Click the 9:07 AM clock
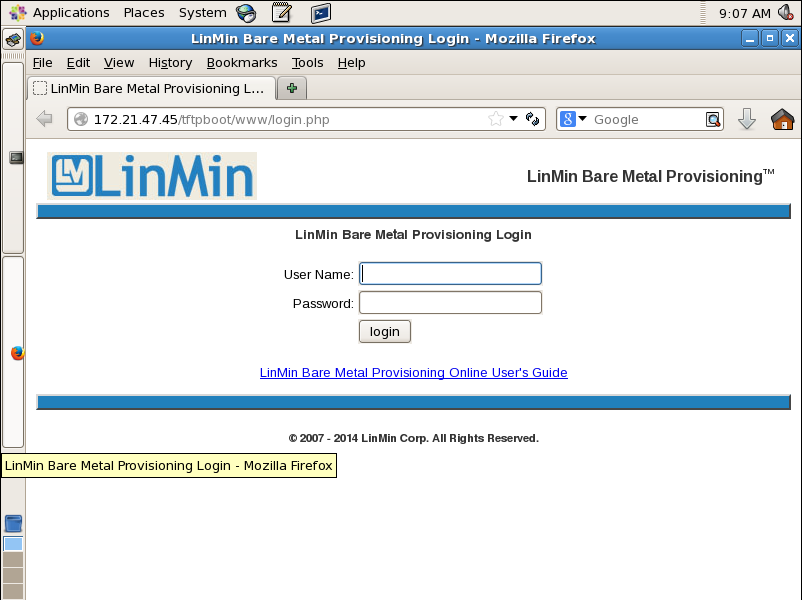802x600 pixels. point(745,13)
